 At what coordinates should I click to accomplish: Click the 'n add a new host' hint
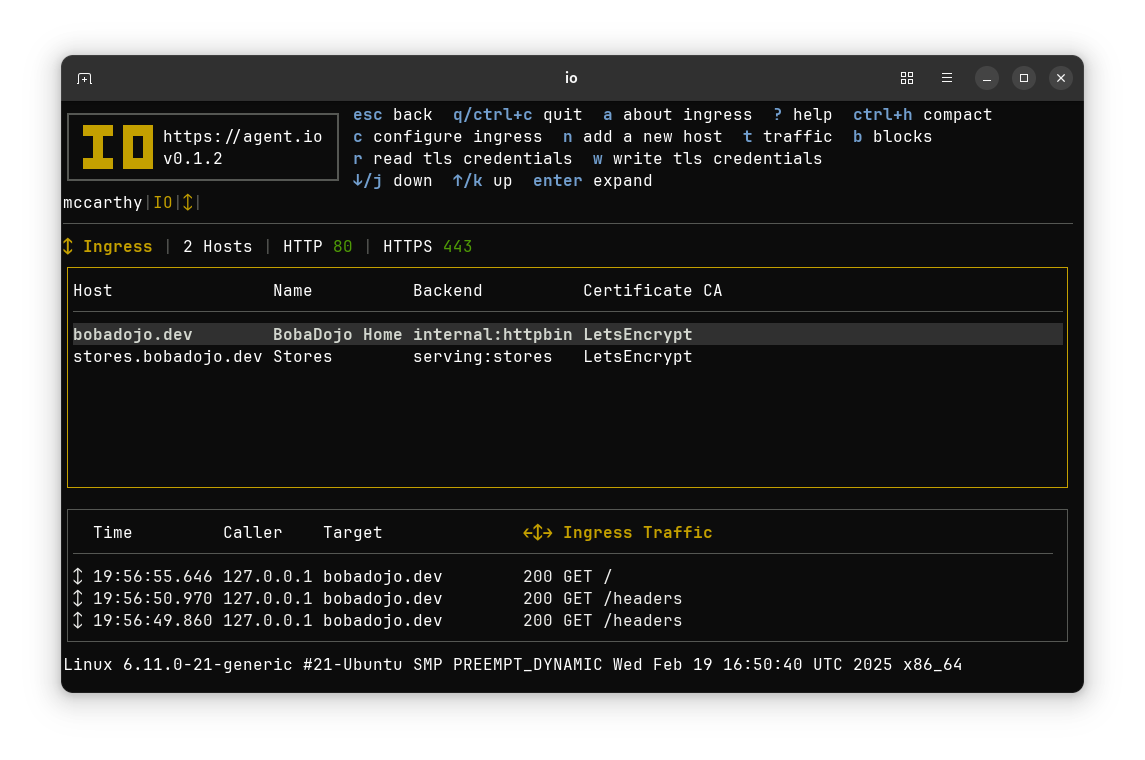tap(643, 137)
